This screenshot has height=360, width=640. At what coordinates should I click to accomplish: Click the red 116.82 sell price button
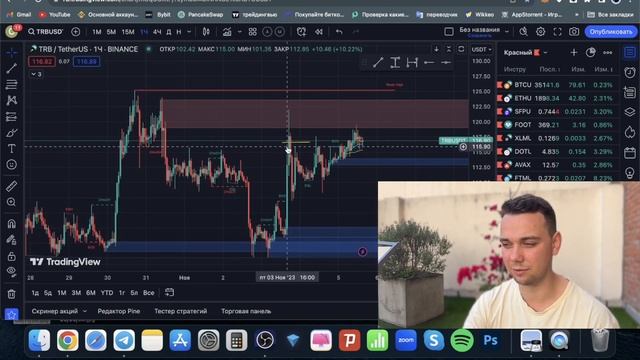pyautogui.click(x=41, y=62)
